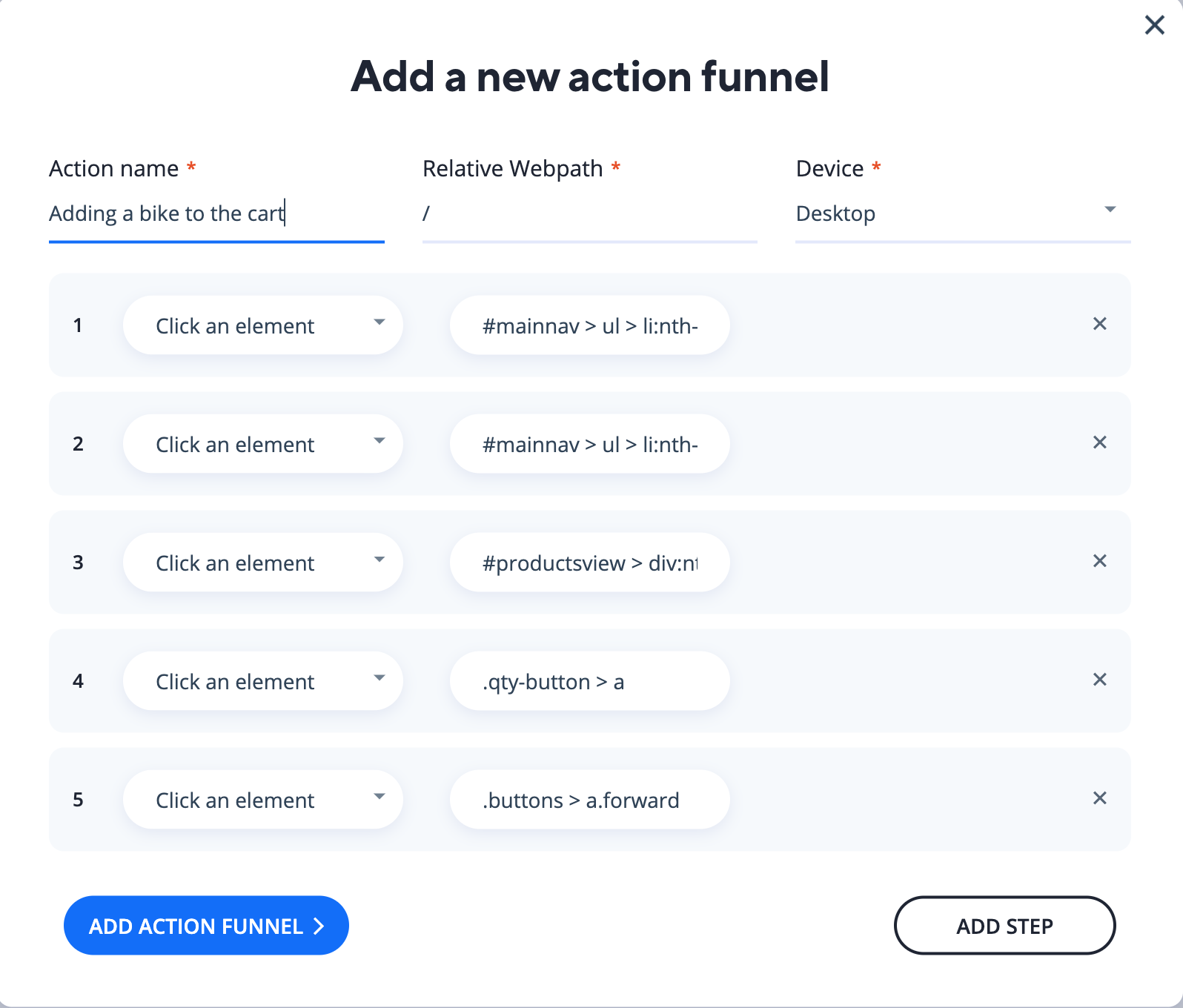Edit the .qty-button > a selector field
This screenshot has height=1008, width=1183.
(590, 681)
